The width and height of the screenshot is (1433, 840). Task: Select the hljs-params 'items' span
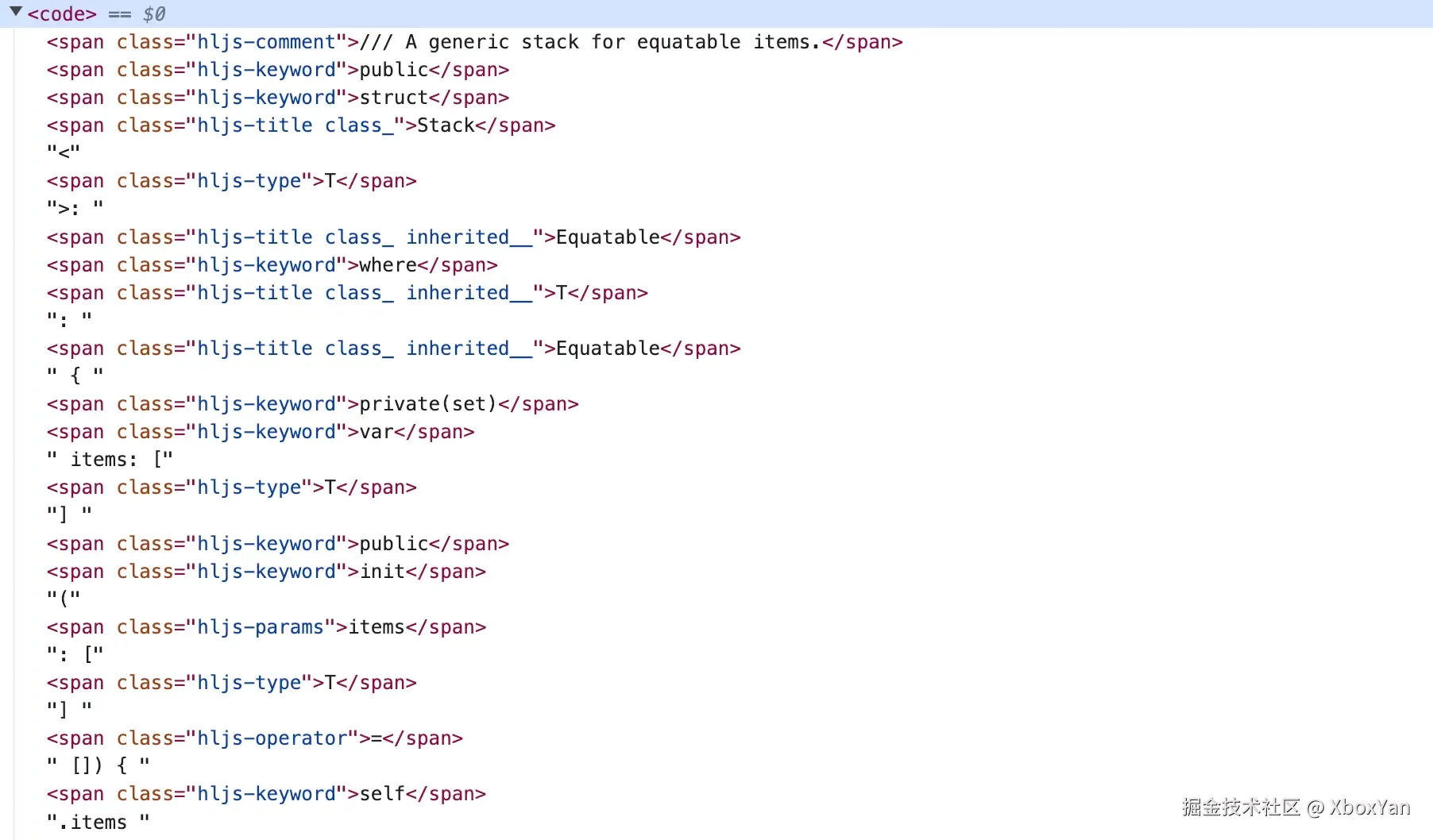[266, 627]
